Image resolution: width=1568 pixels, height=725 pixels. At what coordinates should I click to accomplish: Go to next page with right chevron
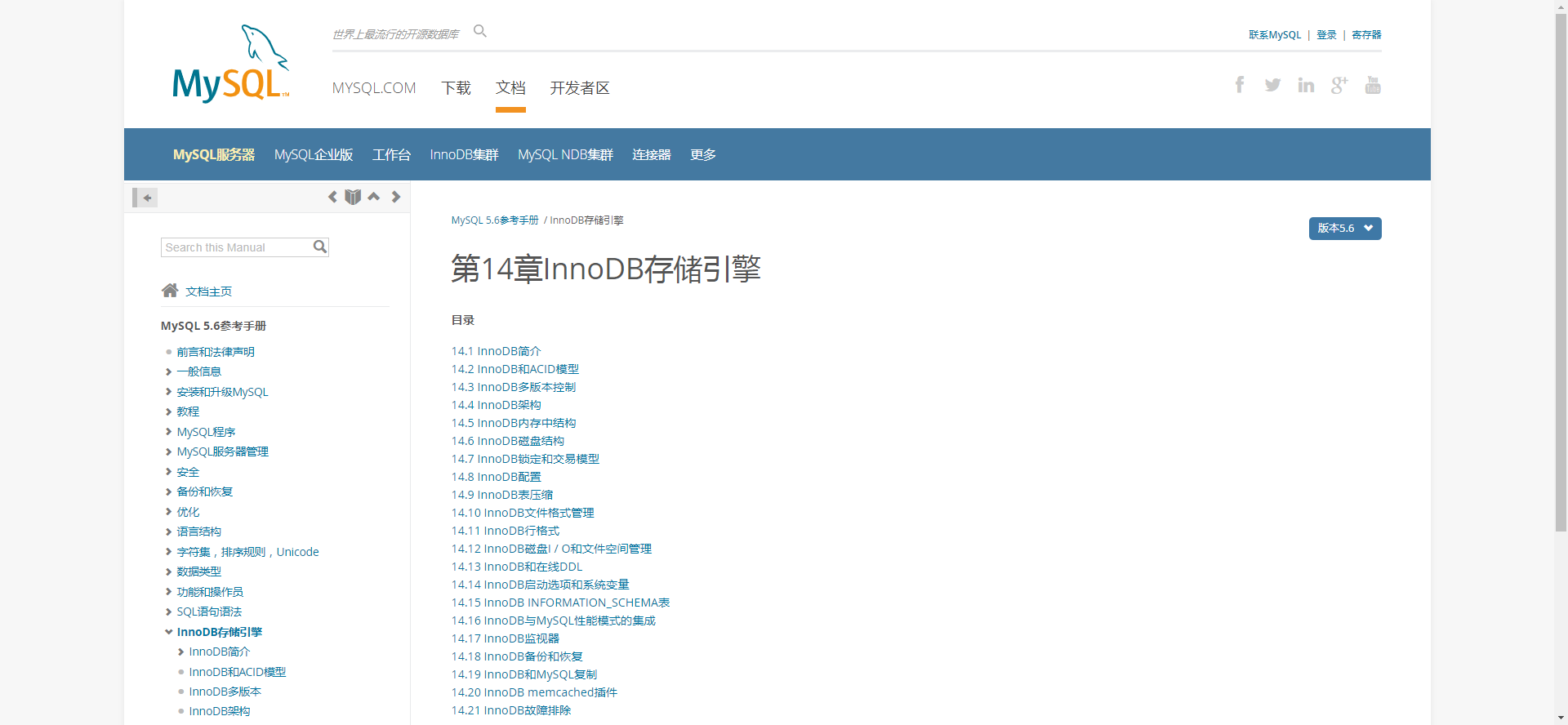tap(396, 197)
